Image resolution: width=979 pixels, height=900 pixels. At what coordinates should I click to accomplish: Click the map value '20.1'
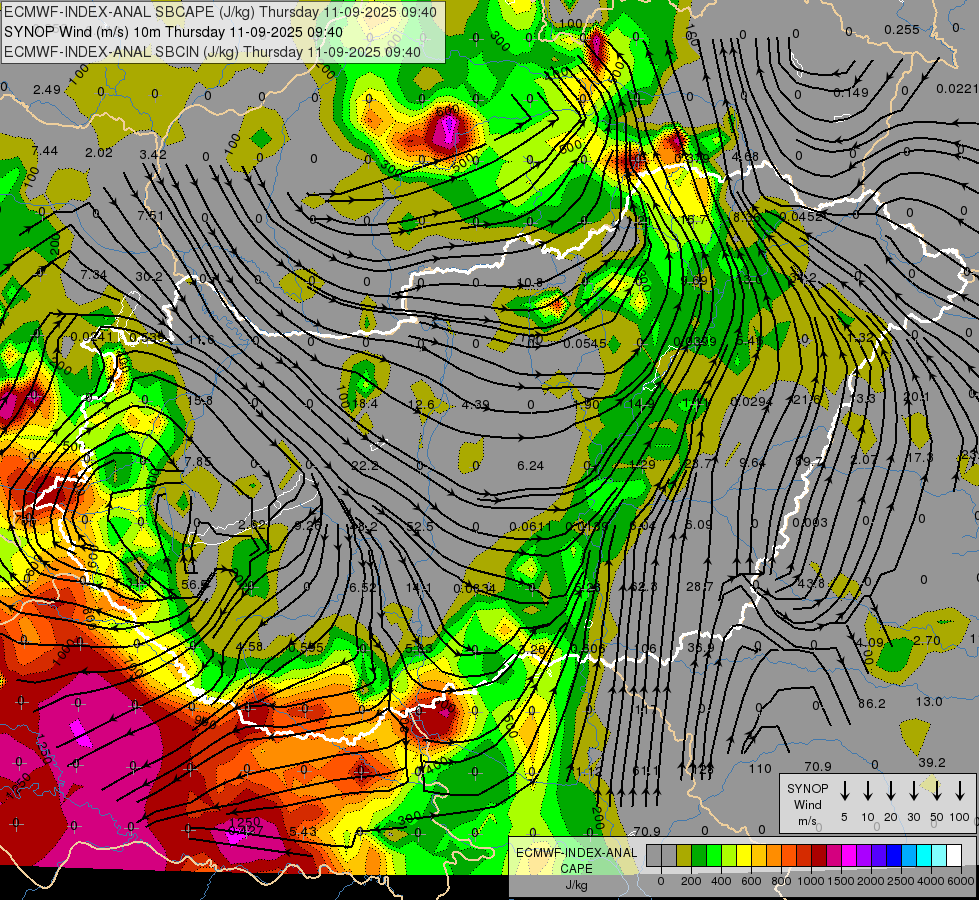coord(917,397)
